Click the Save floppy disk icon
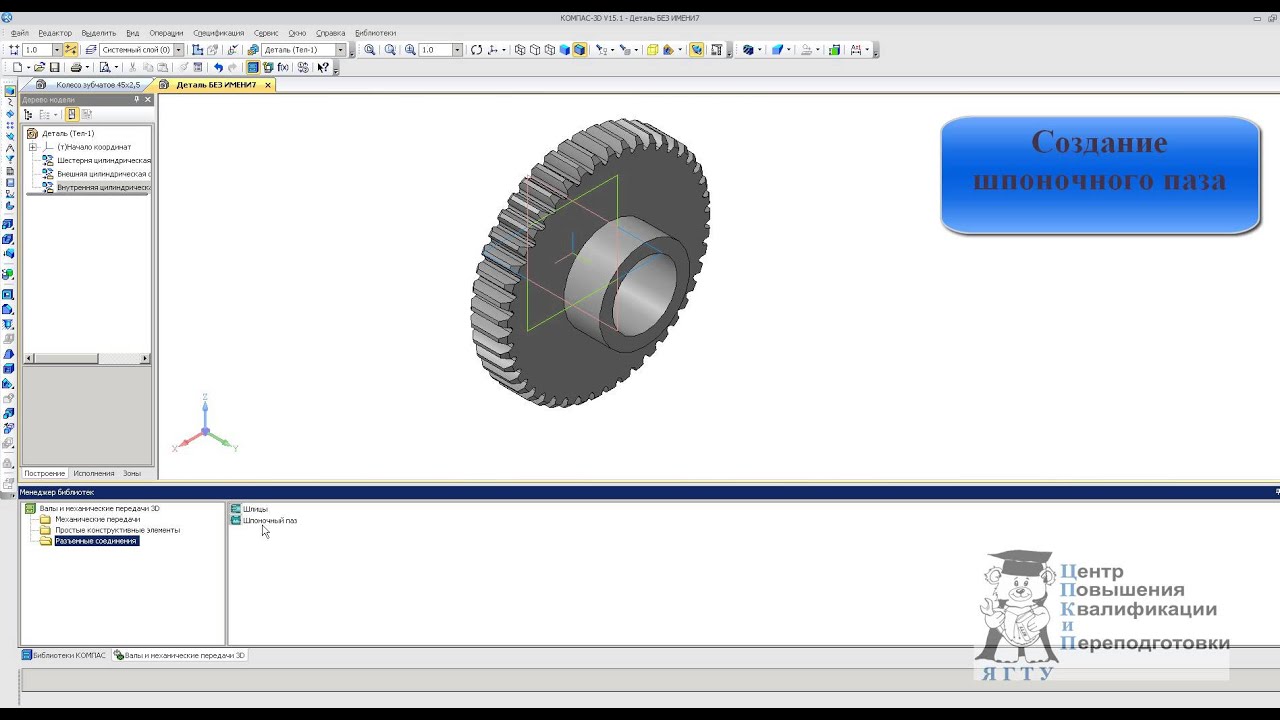 54,67
